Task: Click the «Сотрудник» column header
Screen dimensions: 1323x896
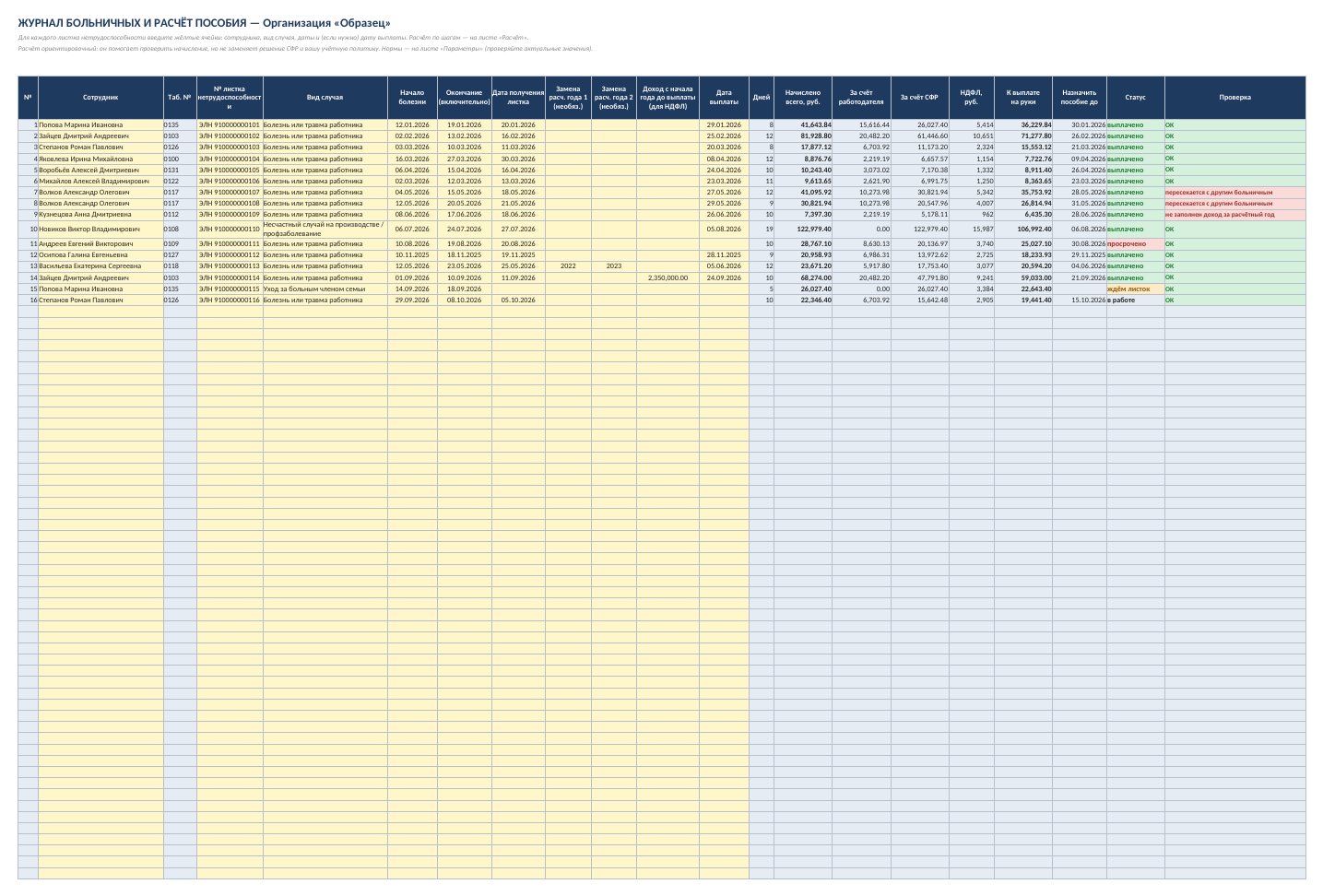Action: (100, 97)
